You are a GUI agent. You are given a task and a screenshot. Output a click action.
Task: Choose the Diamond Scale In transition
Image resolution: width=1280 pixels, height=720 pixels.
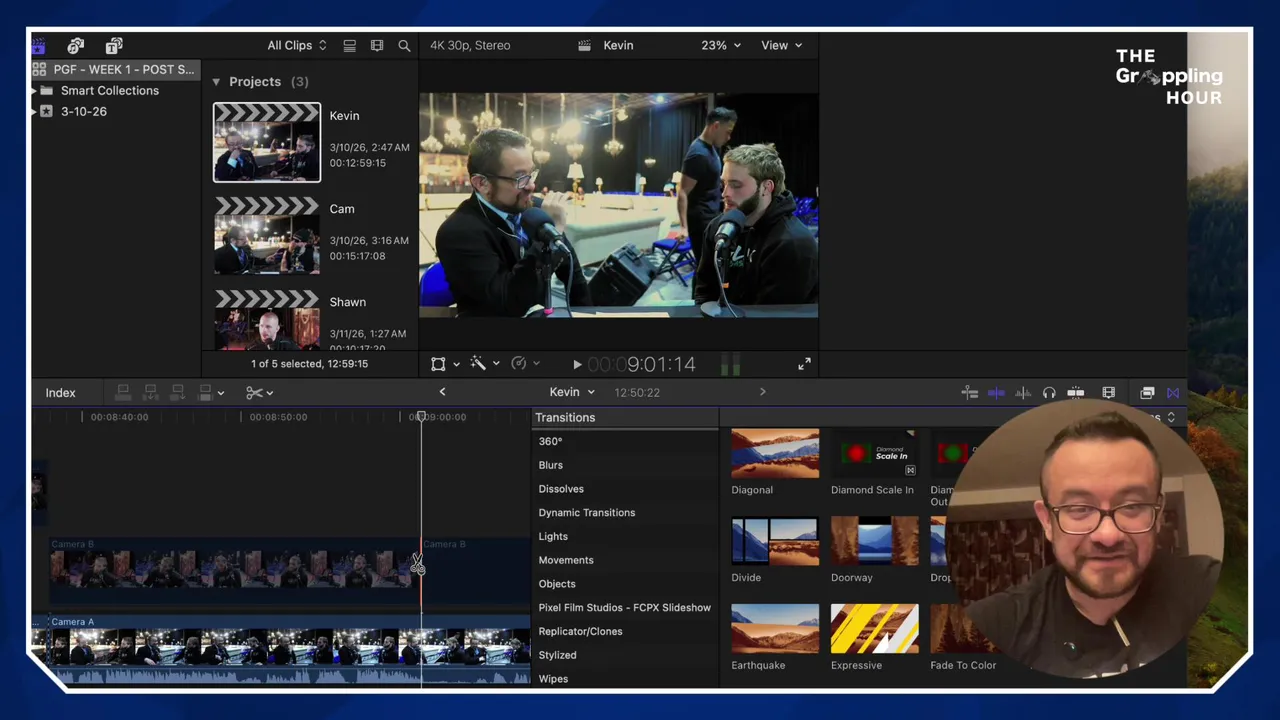click(874, 453)
